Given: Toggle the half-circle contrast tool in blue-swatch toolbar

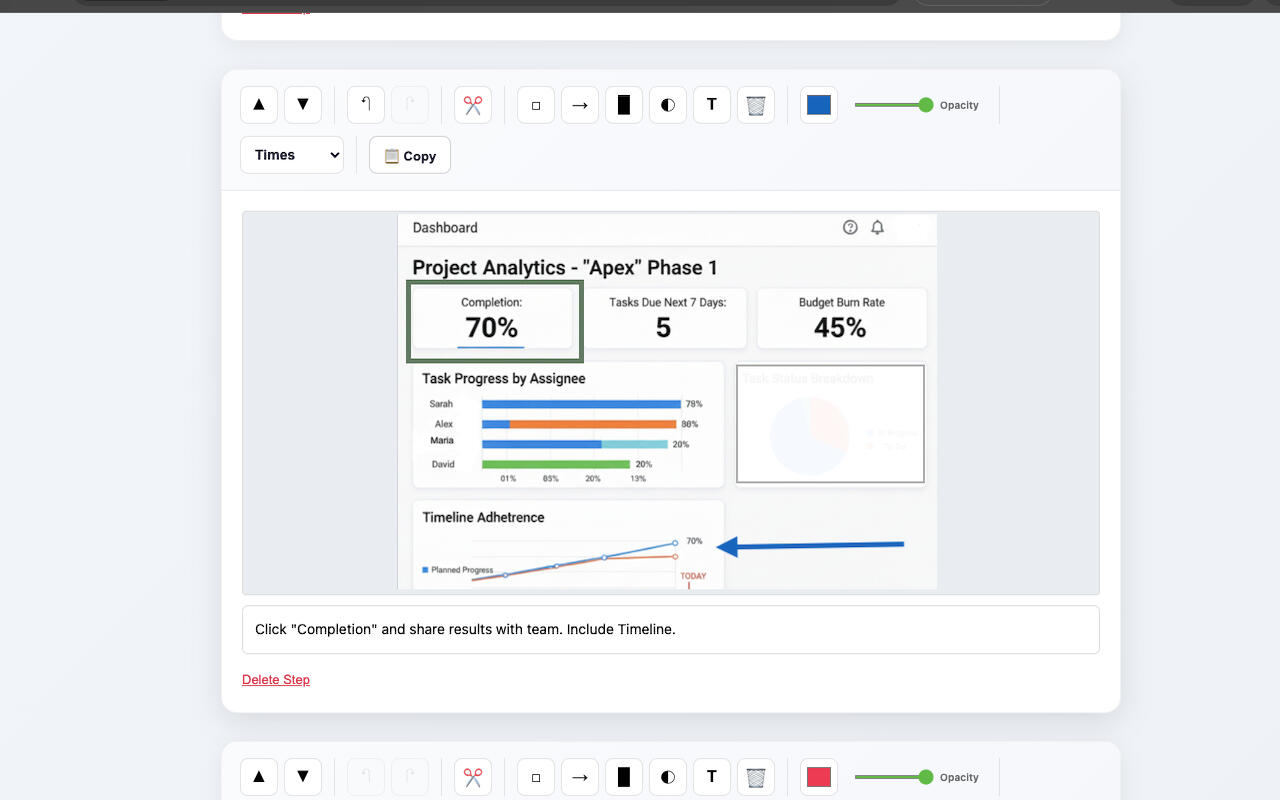Looking at the screenshot, I should coord(668,105).
